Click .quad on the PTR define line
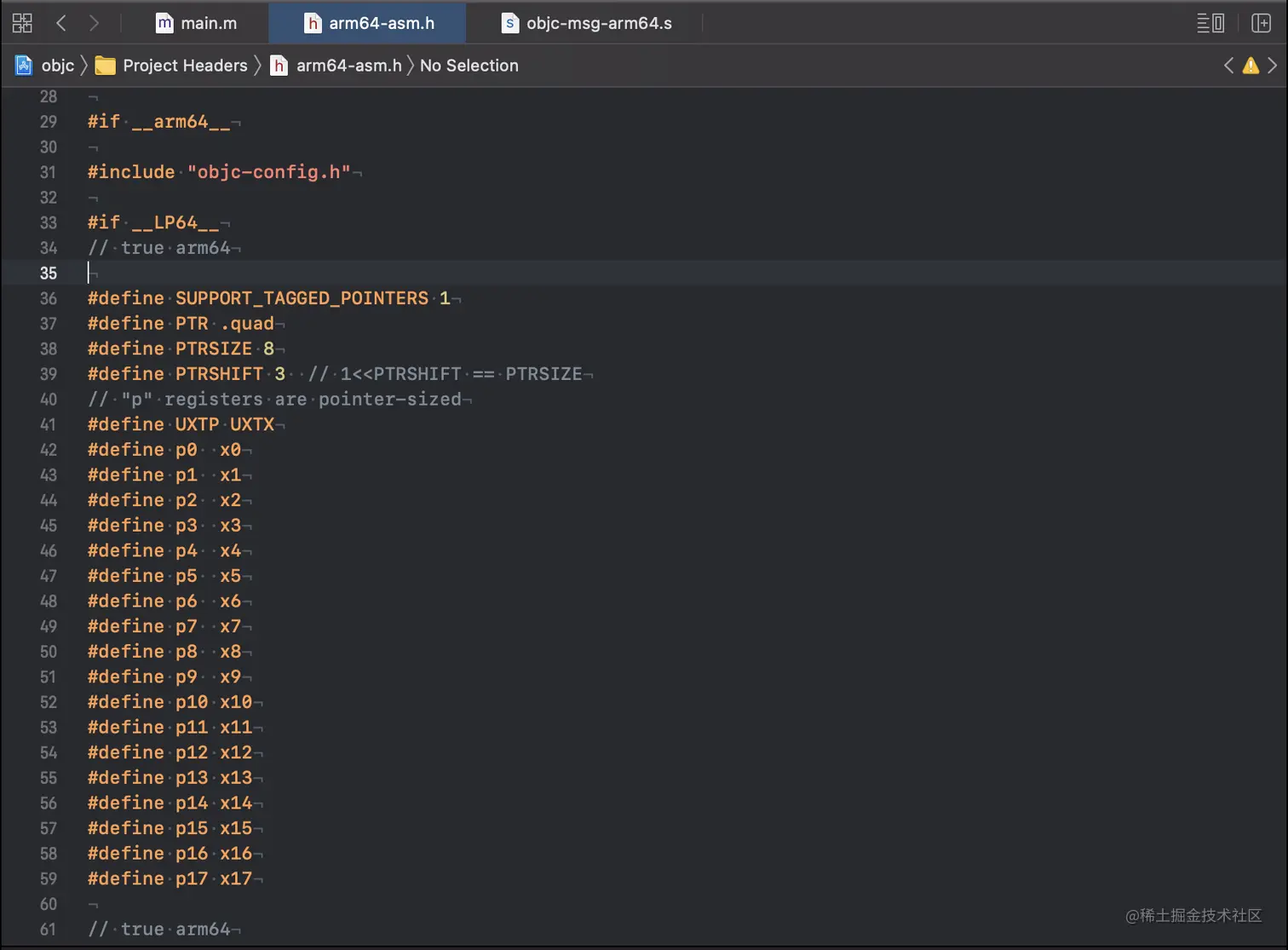 (x=247, y=324)
